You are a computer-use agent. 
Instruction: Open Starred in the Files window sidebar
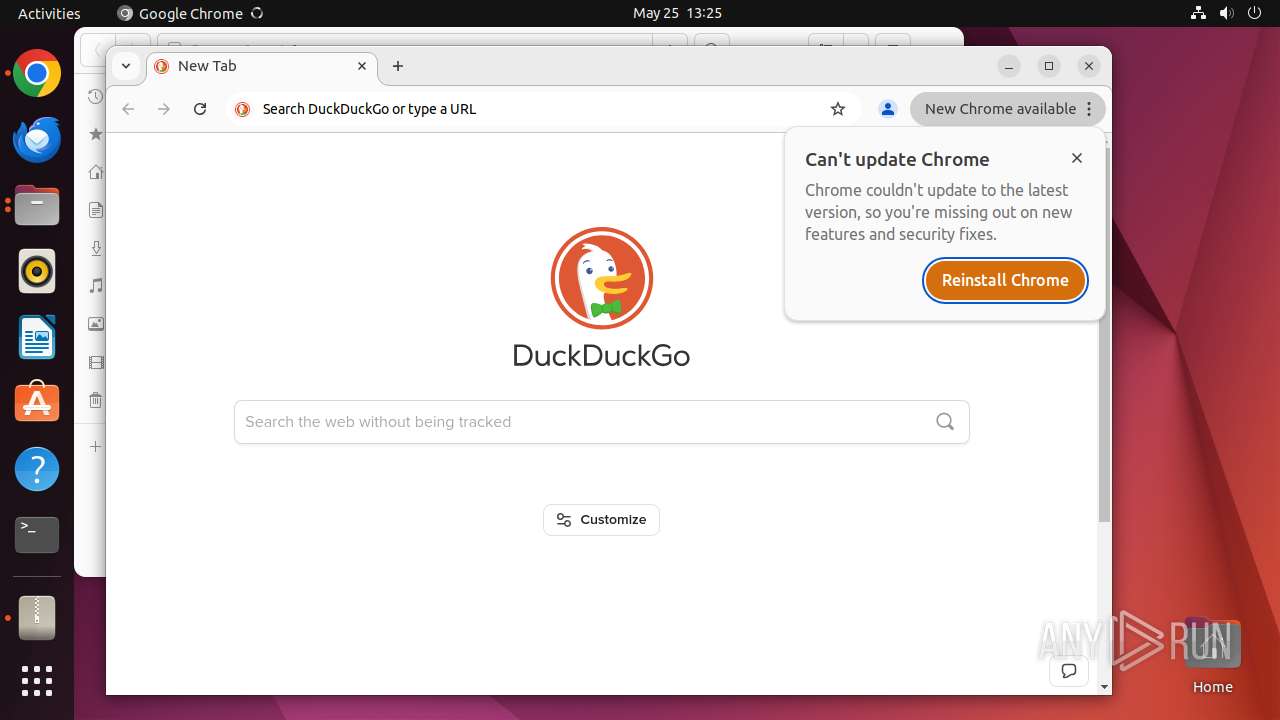coord(96,134)
